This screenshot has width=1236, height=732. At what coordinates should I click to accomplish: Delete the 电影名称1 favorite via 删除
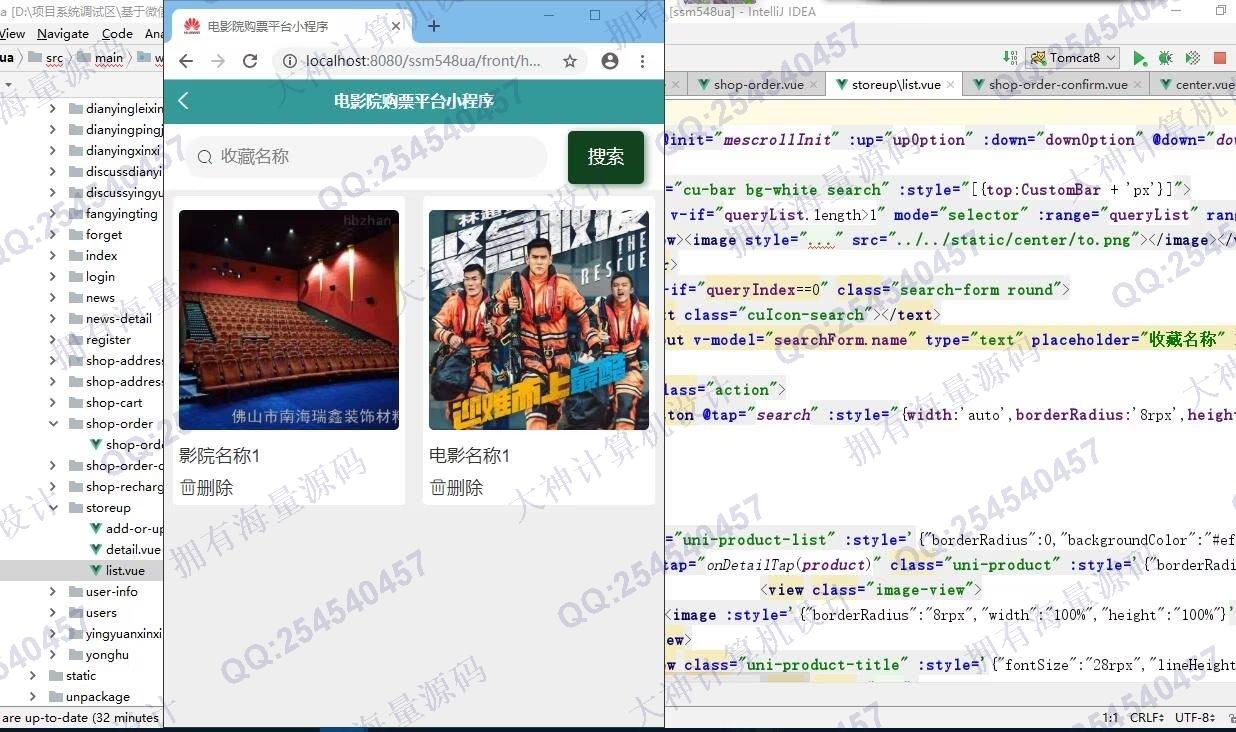456,487
